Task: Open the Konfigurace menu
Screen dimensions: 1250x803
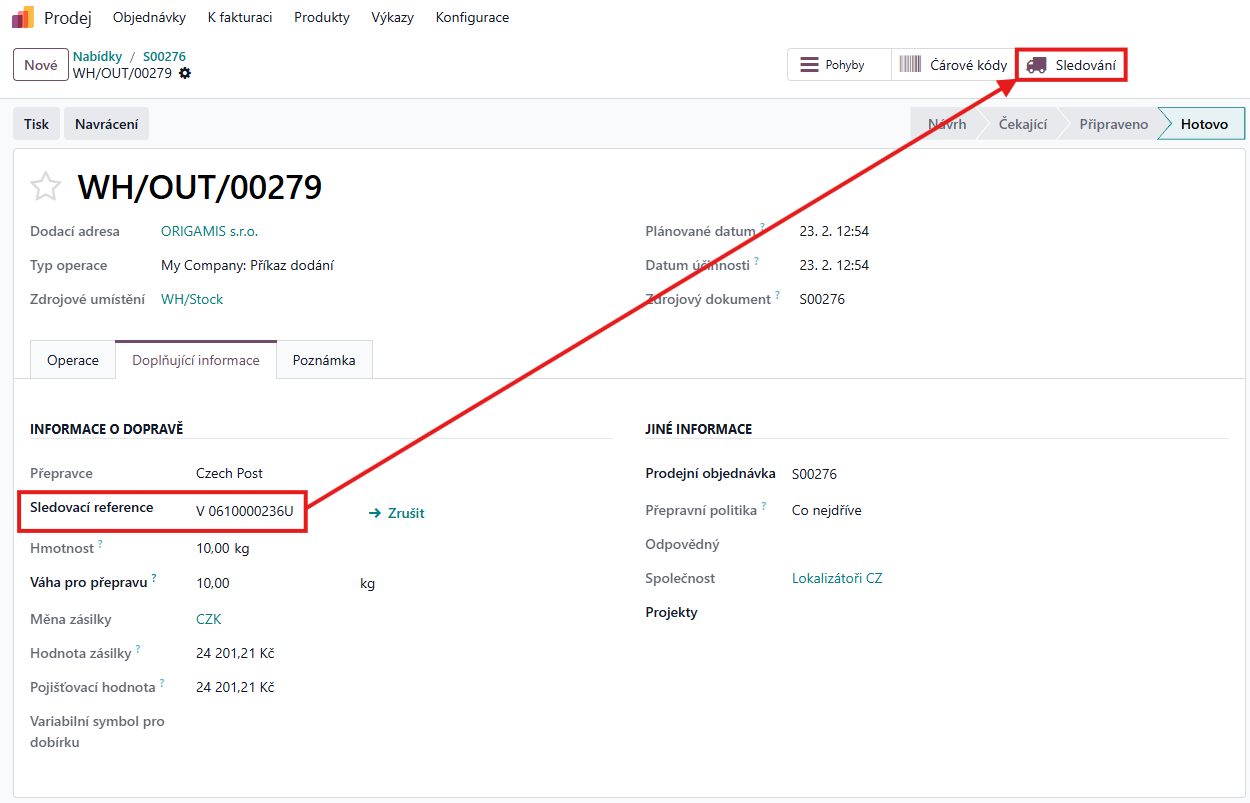Action: (x=472, y=18)
